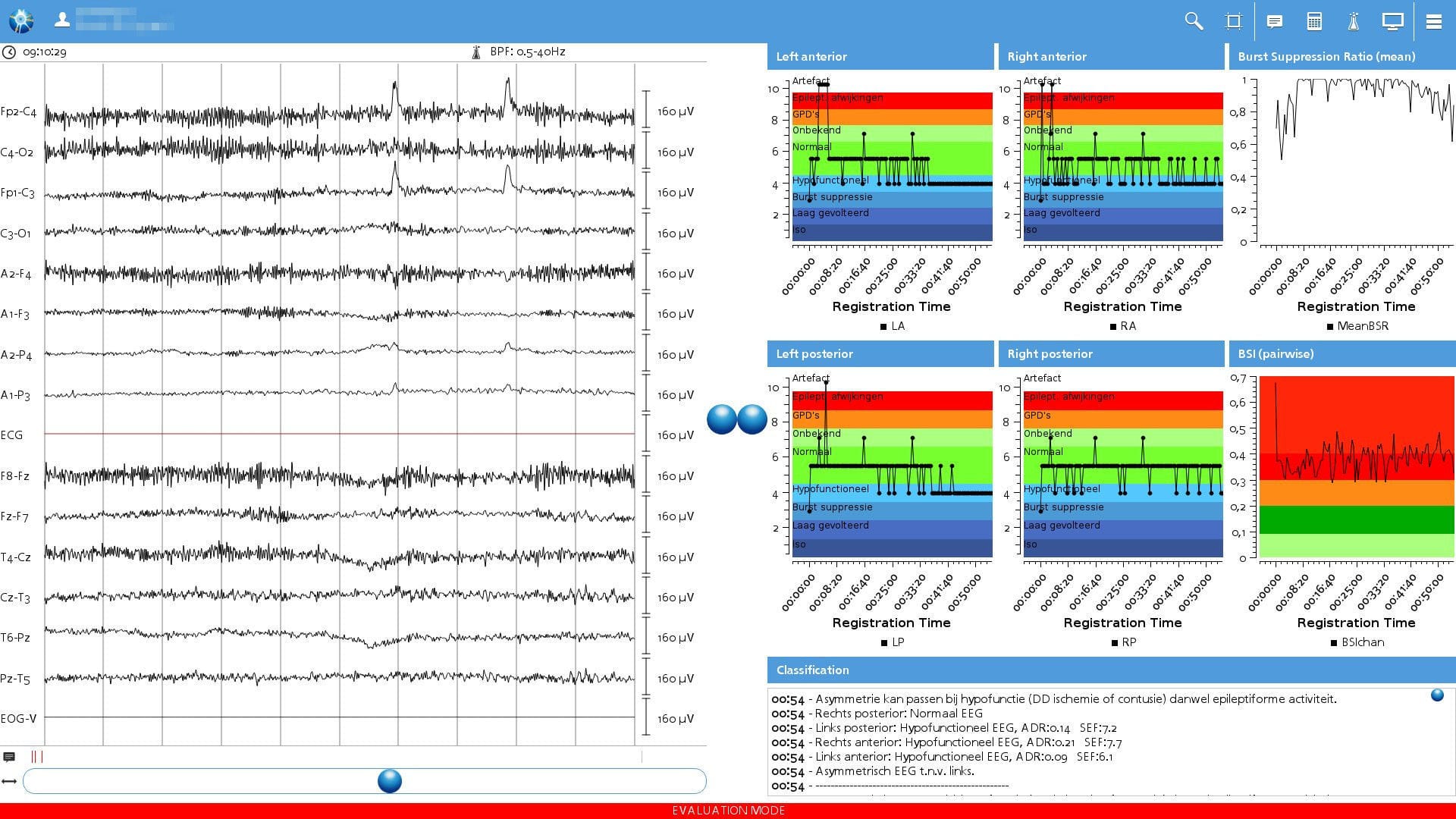Open the hamburger menu
The image size is (1456, 819).
[x=1433, y=21]
